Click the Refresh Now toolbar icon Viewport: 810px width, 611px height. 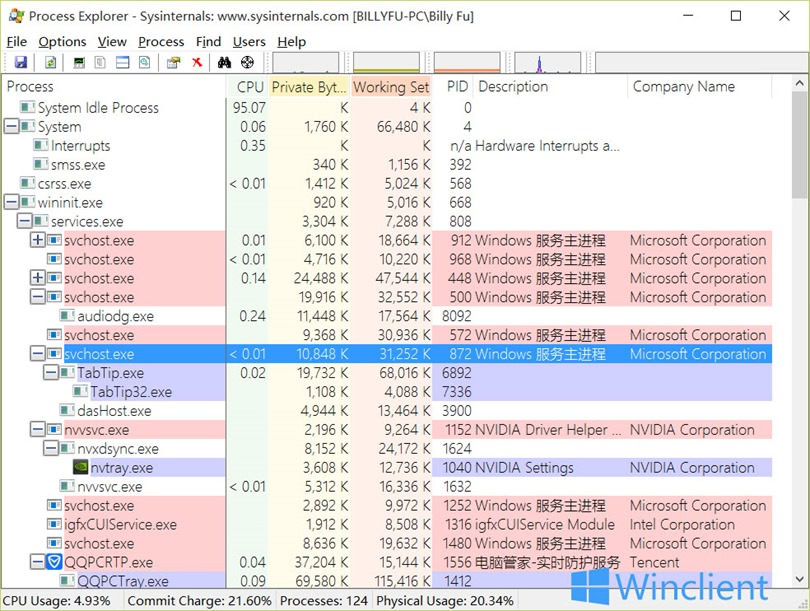point(50,62)
